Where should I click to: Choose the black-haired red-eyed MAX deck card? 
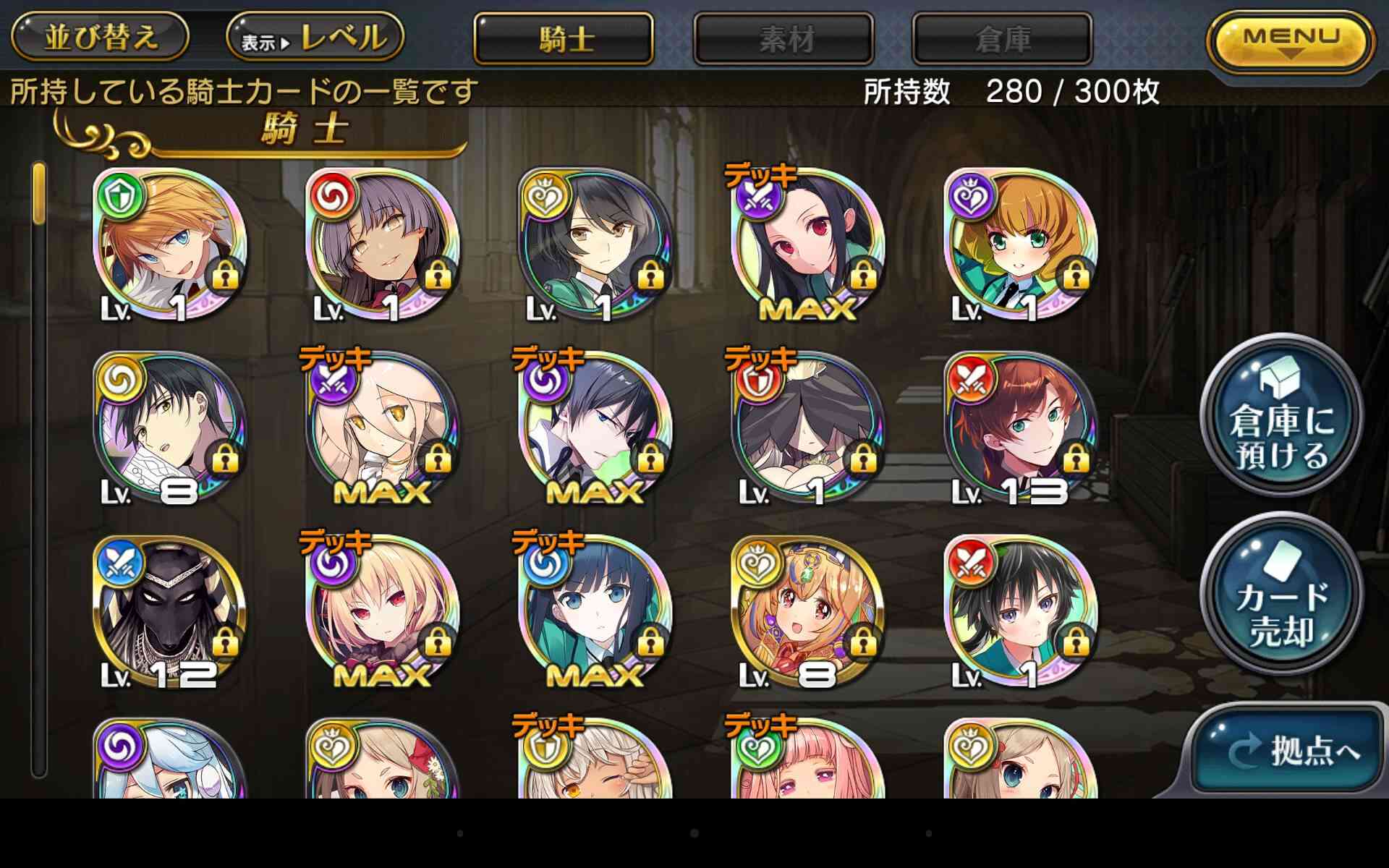pyautogui.click(x=807, y=246)
